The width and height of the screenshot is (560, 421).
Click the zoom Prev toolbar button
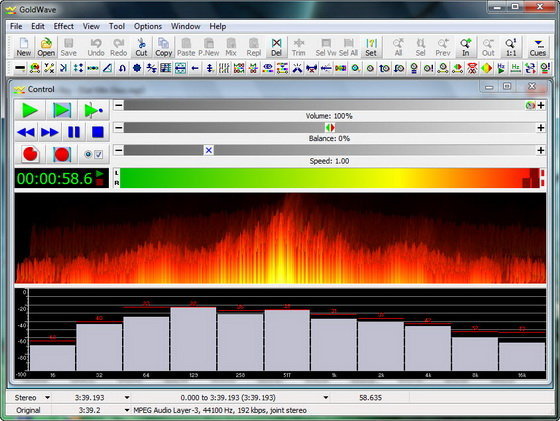pyautogui.click(x=443, y=47)
